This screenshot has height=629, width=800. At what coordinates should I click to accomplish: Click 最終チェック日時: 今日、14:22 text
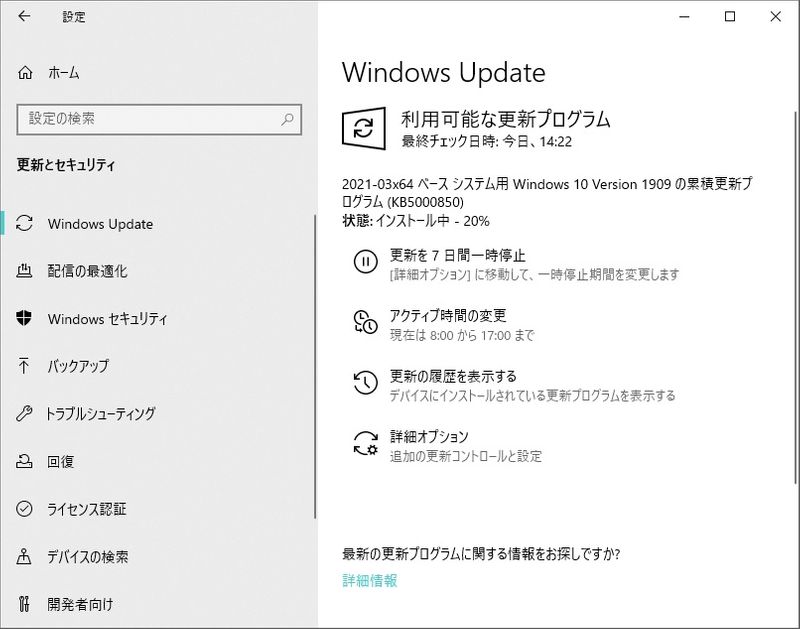[487, 141]
